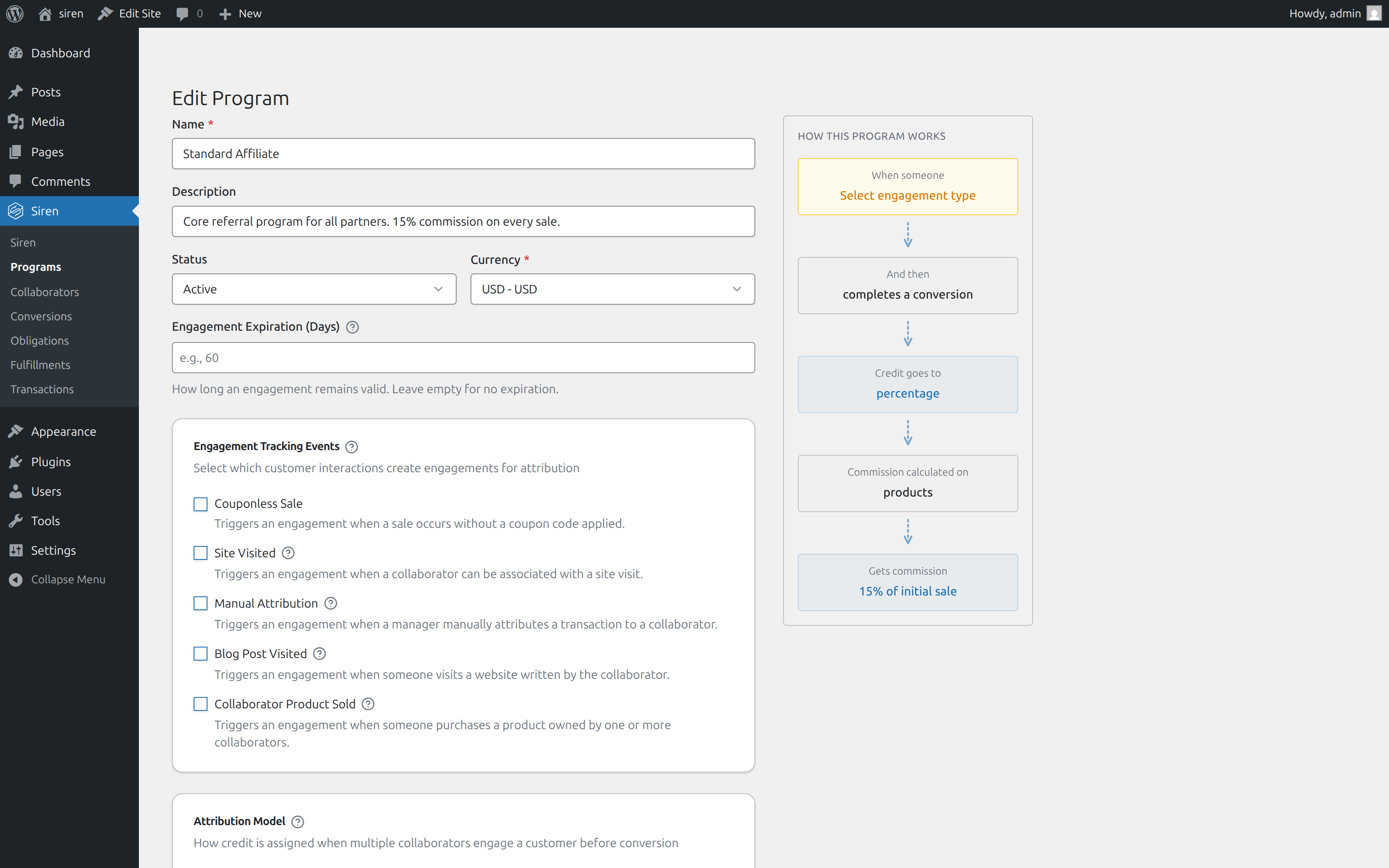Check the Manual Attribution tracking event
This screenshot has height=868, width=1389.
[200, 603]
